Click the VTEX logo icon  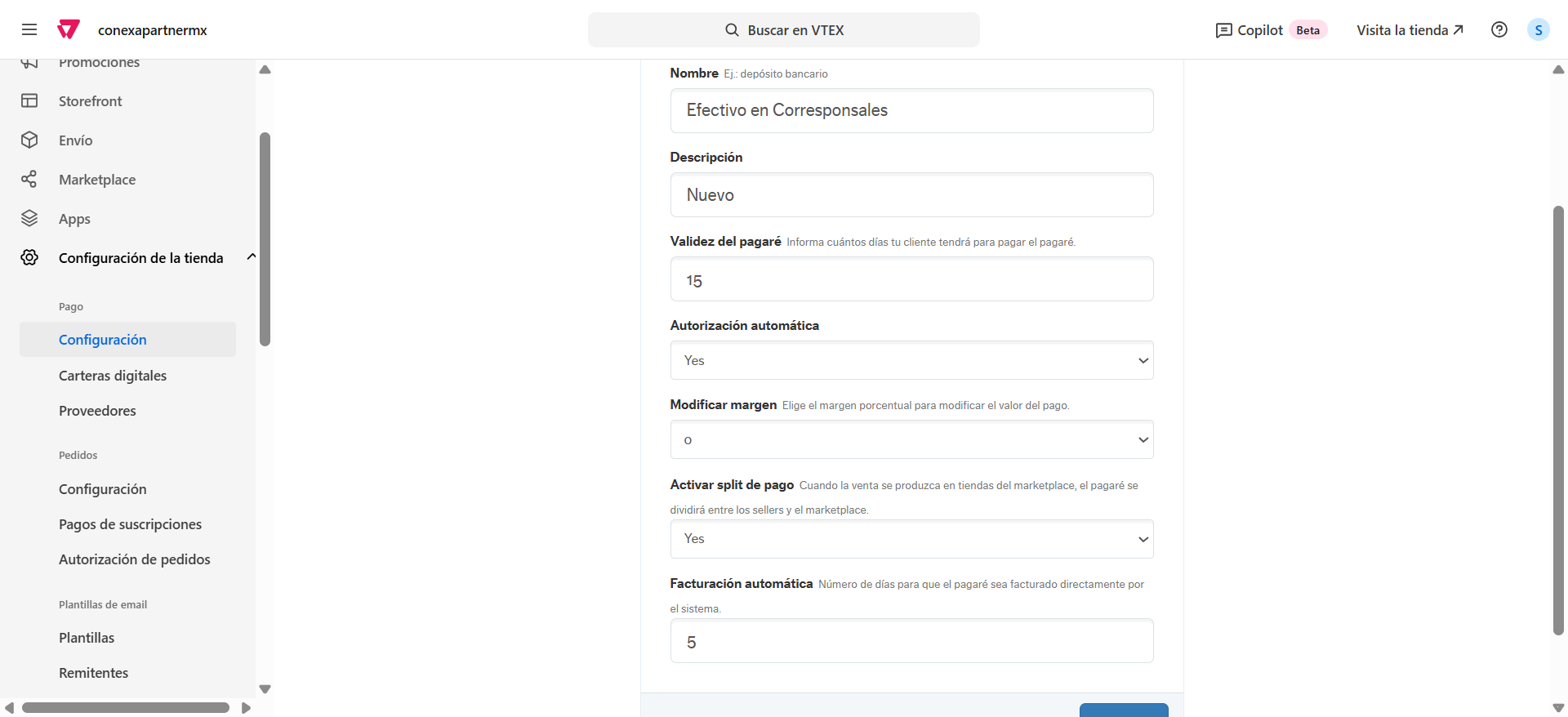pyautogui.click(x=69, y=30)
